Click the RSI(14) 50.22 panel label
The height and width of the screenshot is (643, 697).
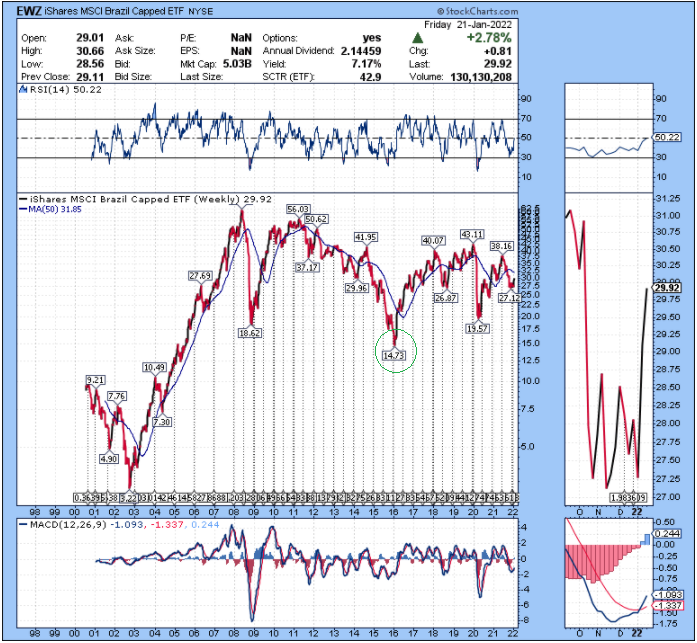tap(66, 90)
